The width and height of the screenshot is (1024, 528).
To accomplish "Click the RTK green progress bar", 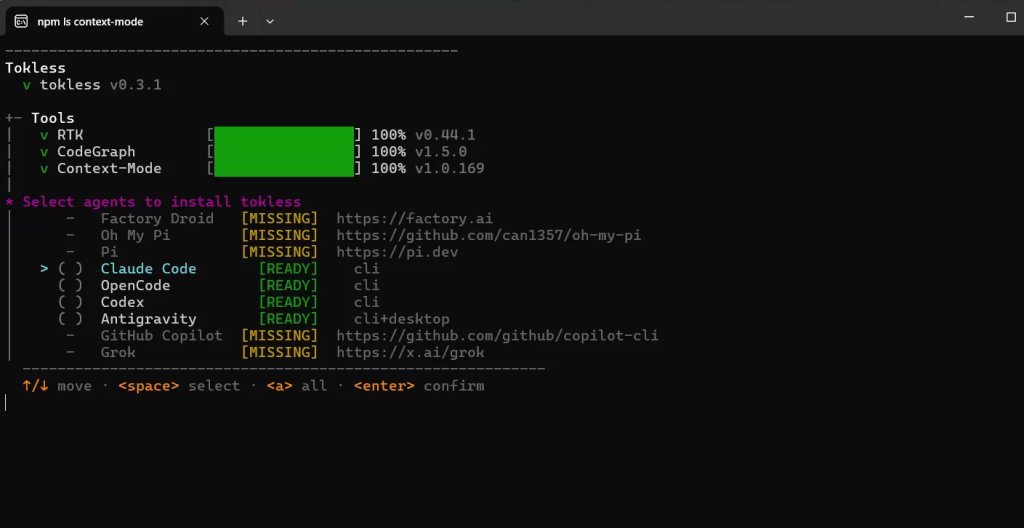I will tap(284, 135).
